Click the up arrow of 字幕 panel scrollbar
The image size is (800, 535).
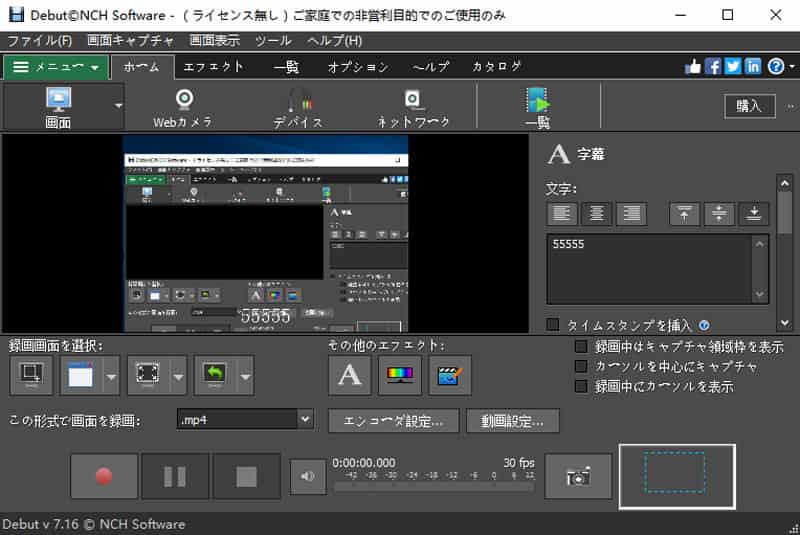click(785, 183)
